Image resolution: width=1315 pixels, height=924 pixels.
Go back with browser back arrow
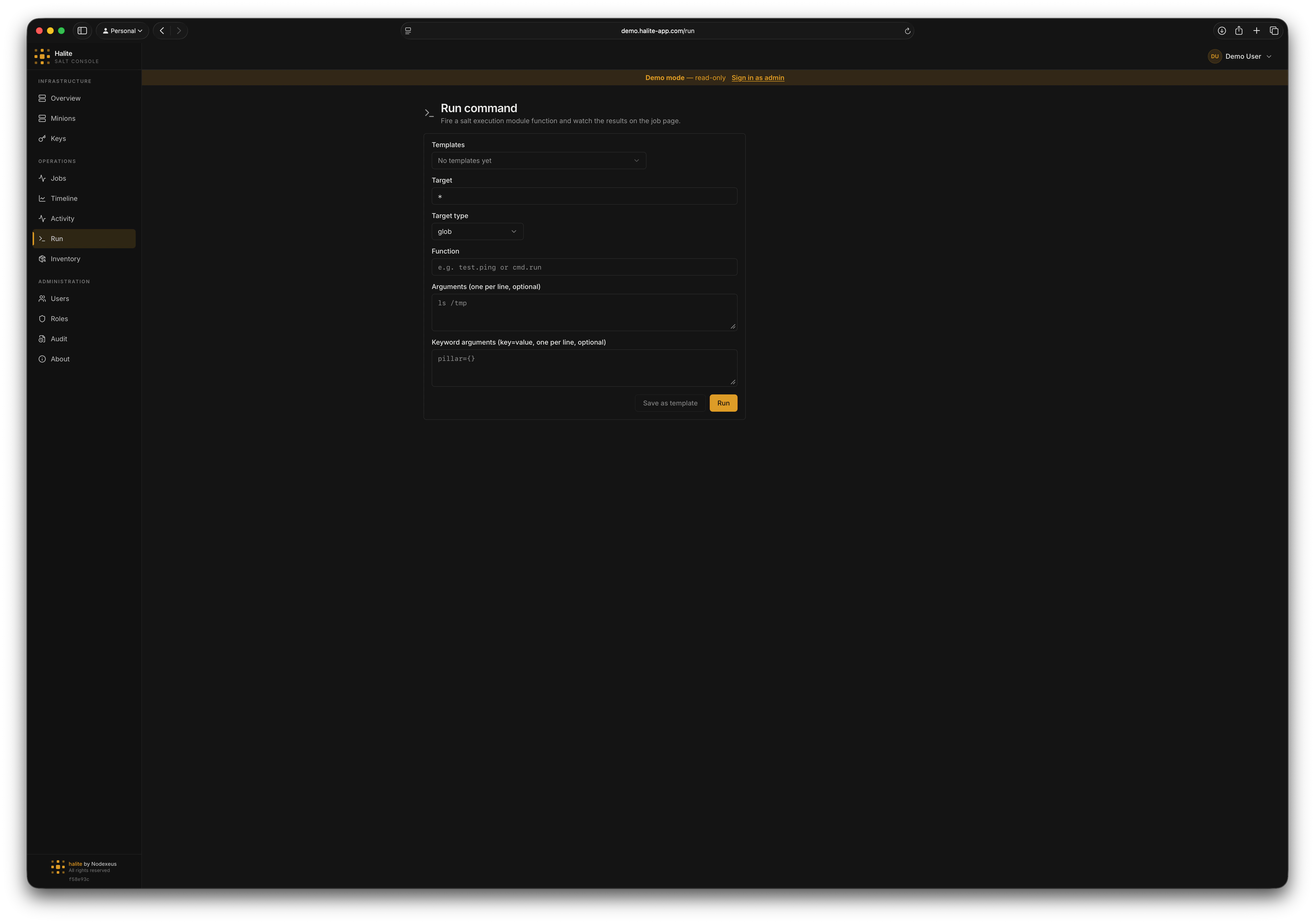(162, 31)
